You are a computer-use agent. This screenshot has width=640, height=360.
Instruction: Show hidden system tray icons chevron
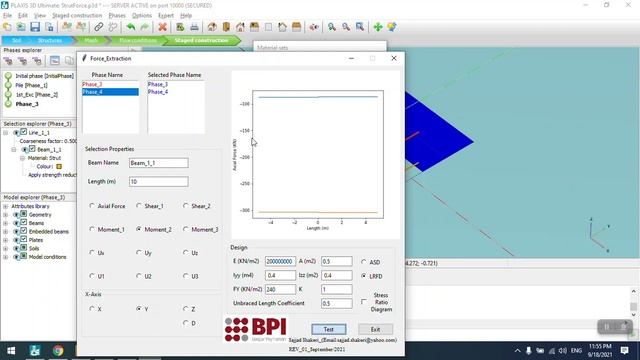(x=518, y=351)
